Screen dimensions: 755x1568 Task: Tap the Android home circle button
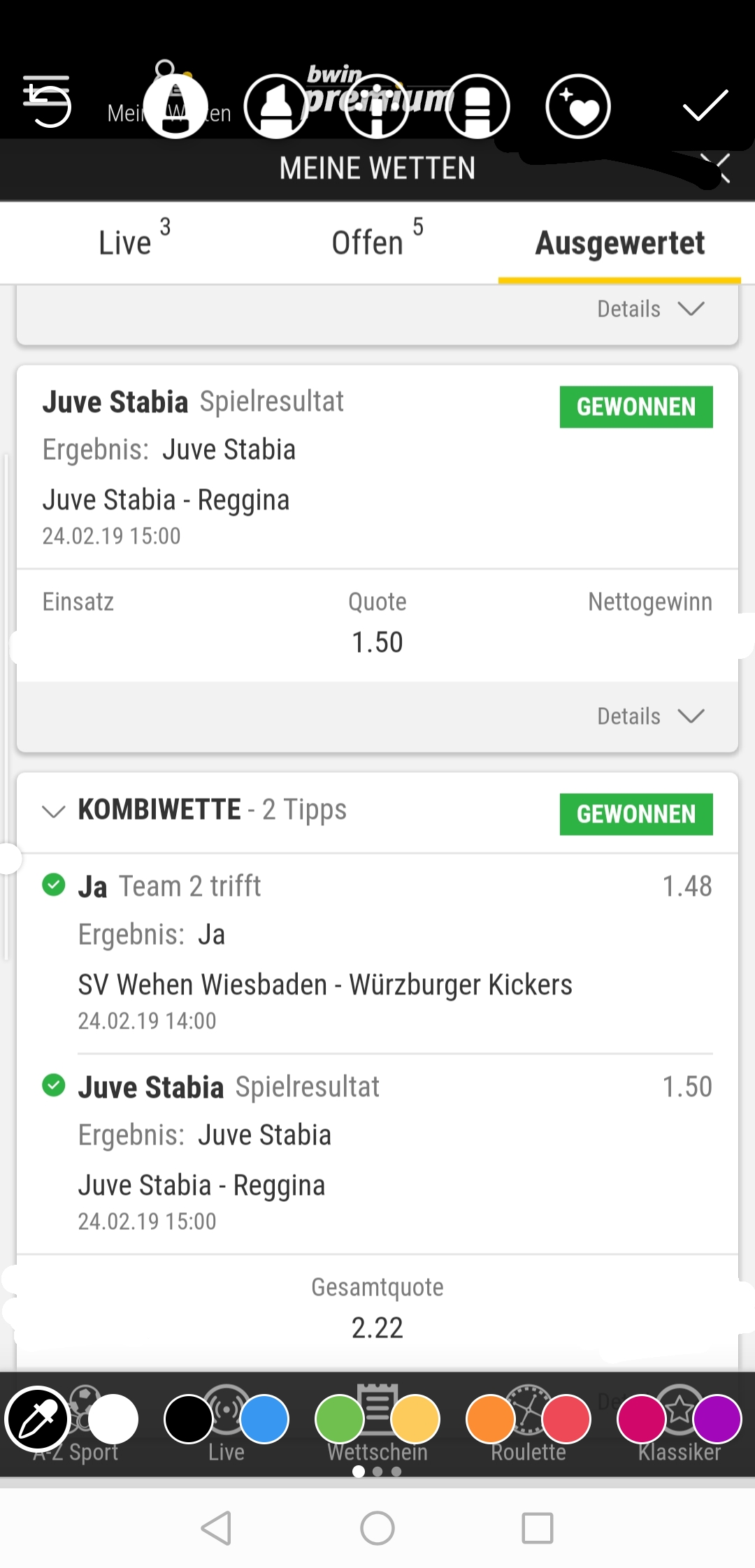pos(377,1528)
